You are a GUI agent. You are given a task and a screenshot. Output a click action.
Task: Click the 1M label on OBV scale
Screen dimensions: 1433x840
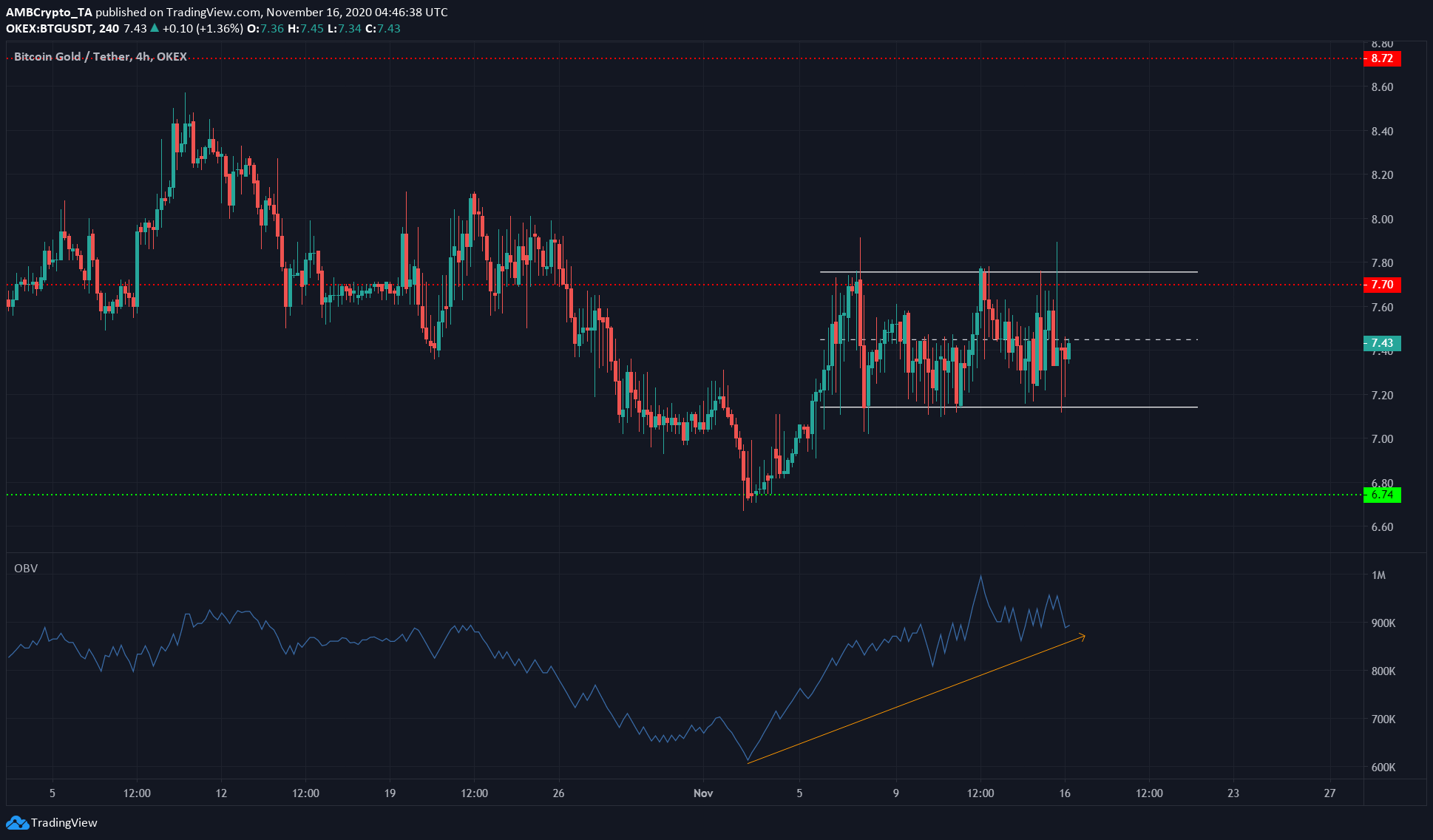(1378, 575)
